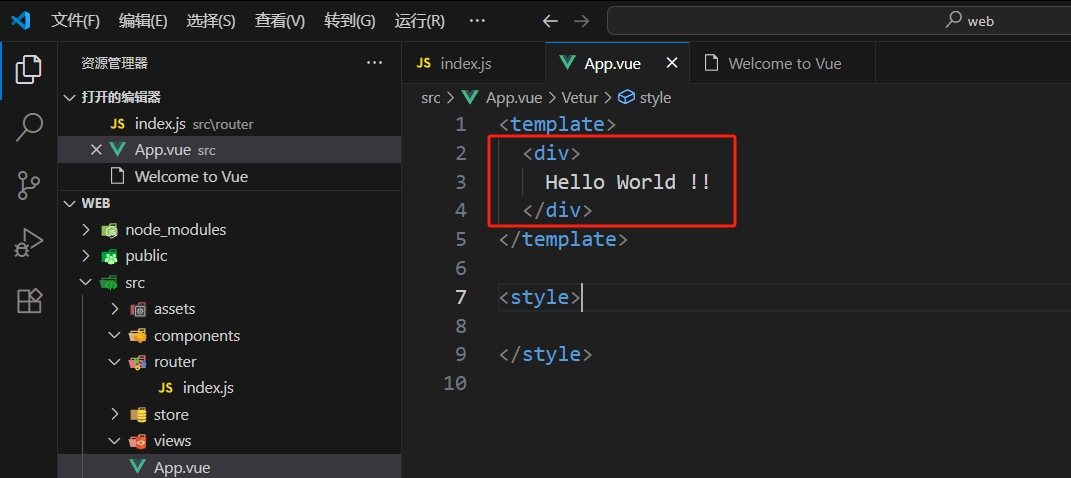1071x478 pixels.
Task: Open the Run and Debug view icon
Action: click(x=29, y=243)
